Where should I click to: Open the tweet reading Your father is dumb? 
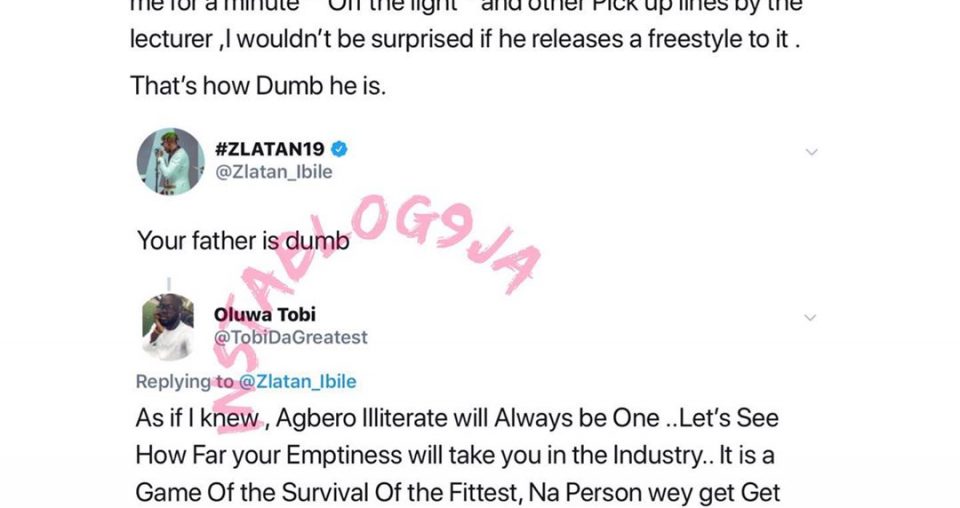pos(243,241)
